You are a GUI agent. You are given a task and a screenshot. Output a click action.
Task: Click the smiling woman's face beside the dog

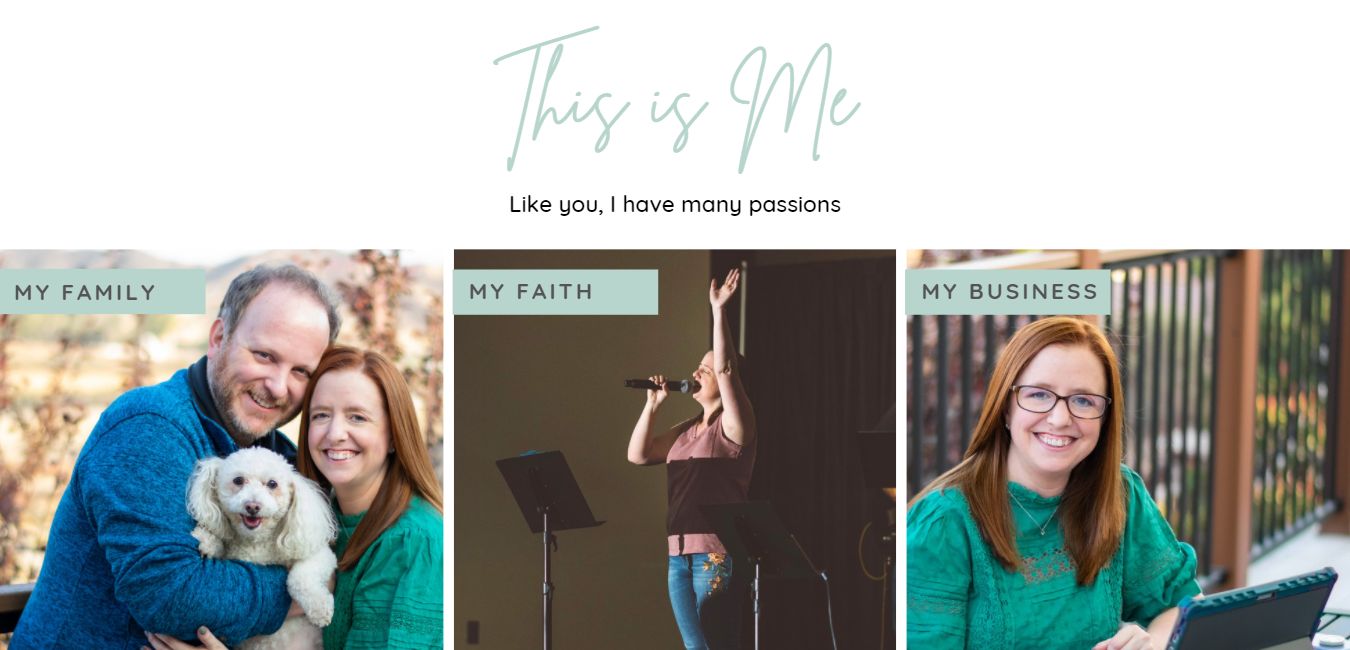pyautogui.click(x=348, y=430)
